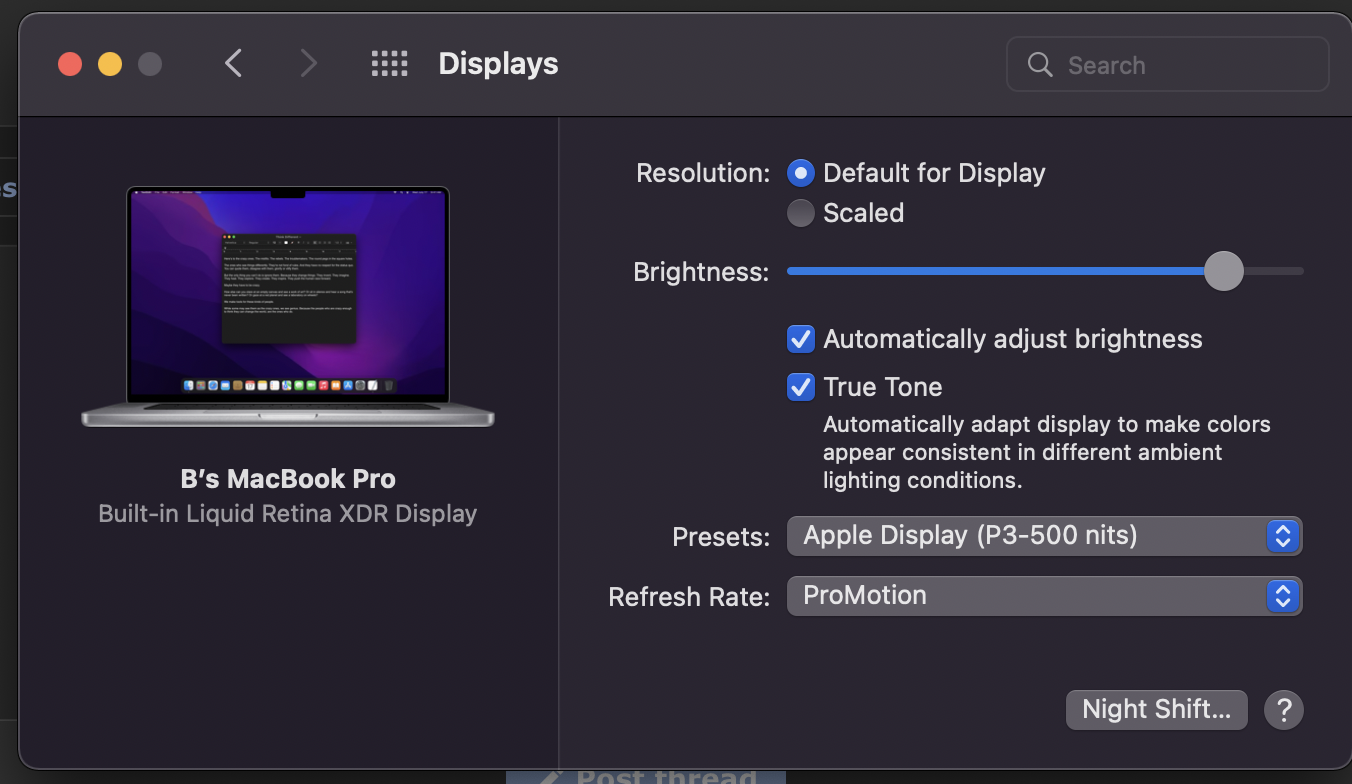
Task: Minimize the Displays window
Action: pyautogui.click(x=110, y=64)
